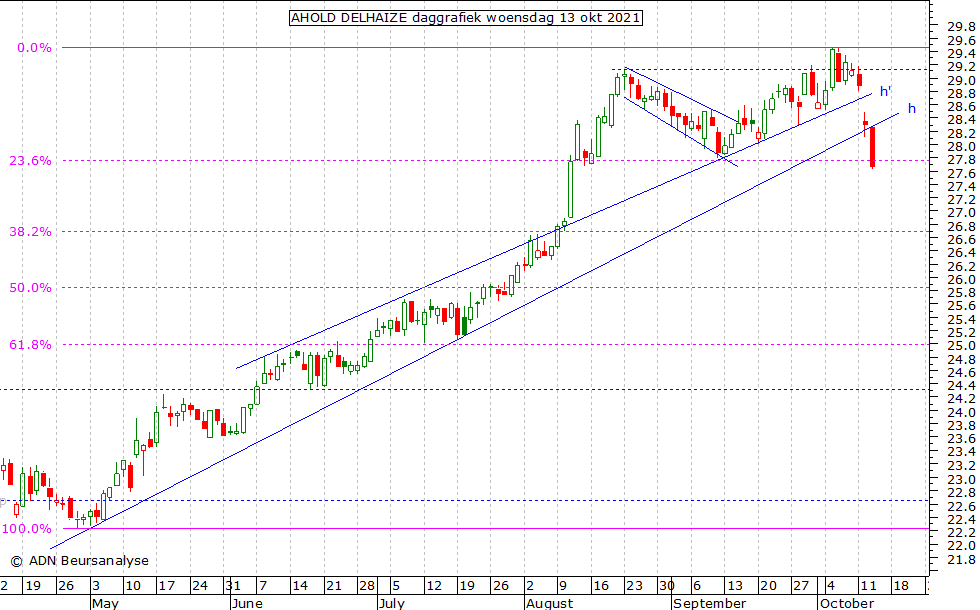Click the 29.0 price axis label

tap(961, 81)
